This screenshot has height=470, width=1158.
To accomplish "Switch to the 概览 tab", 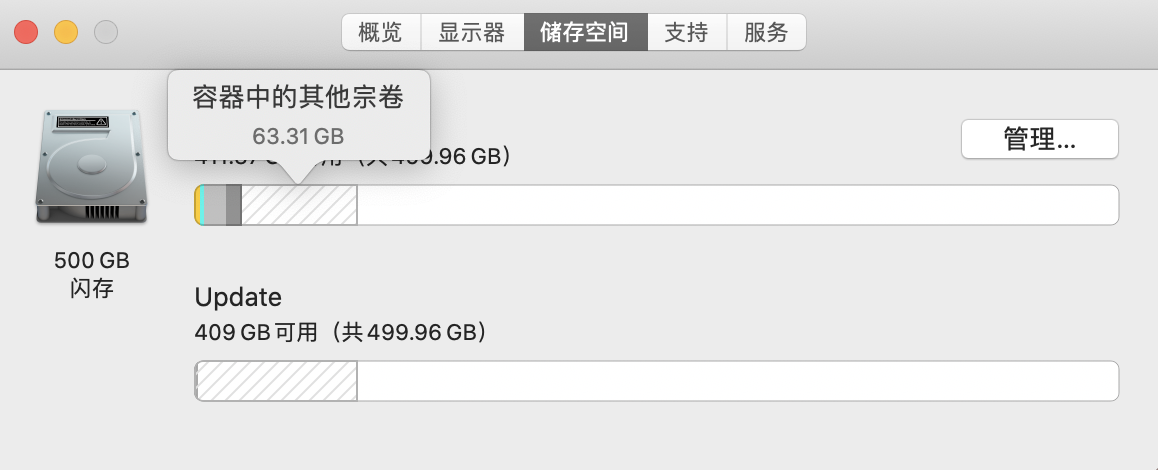I will 380,33.
